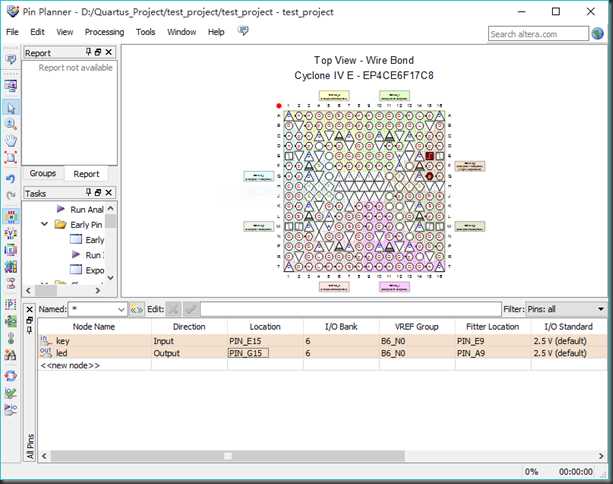This screenshot has width=613, height=484.
Task: Toggle the Show VREF Groups icon
Action: [11, 233]
